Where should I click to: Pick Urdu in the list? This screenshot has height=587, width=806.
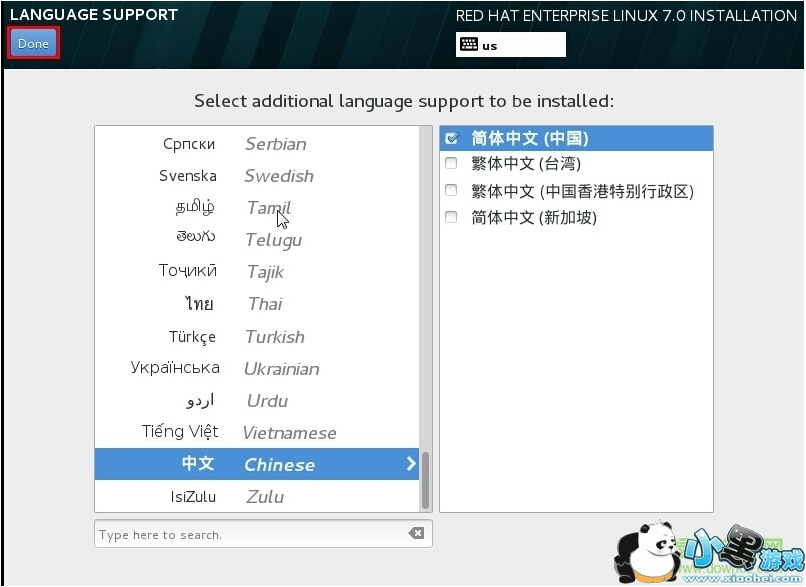point(257,400)
